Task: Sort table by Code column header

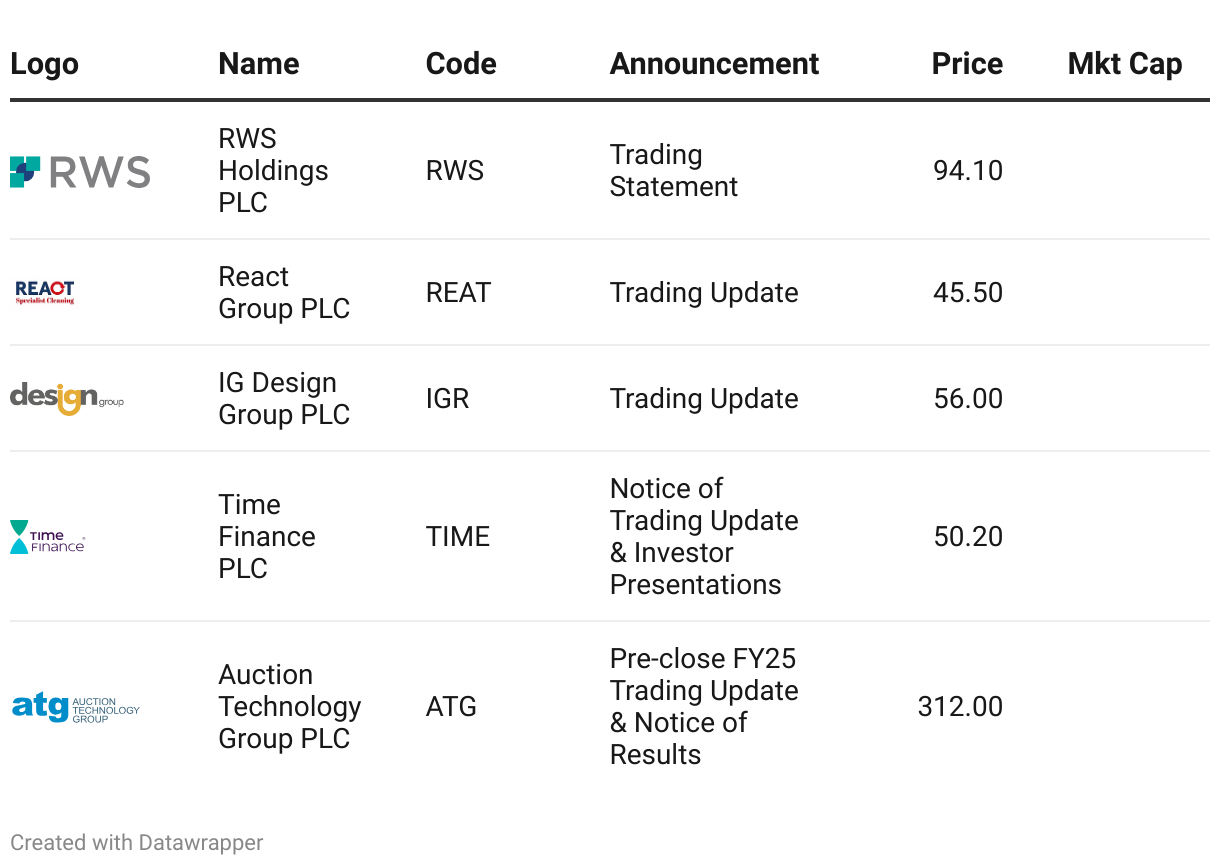Action: click(461, 64)
